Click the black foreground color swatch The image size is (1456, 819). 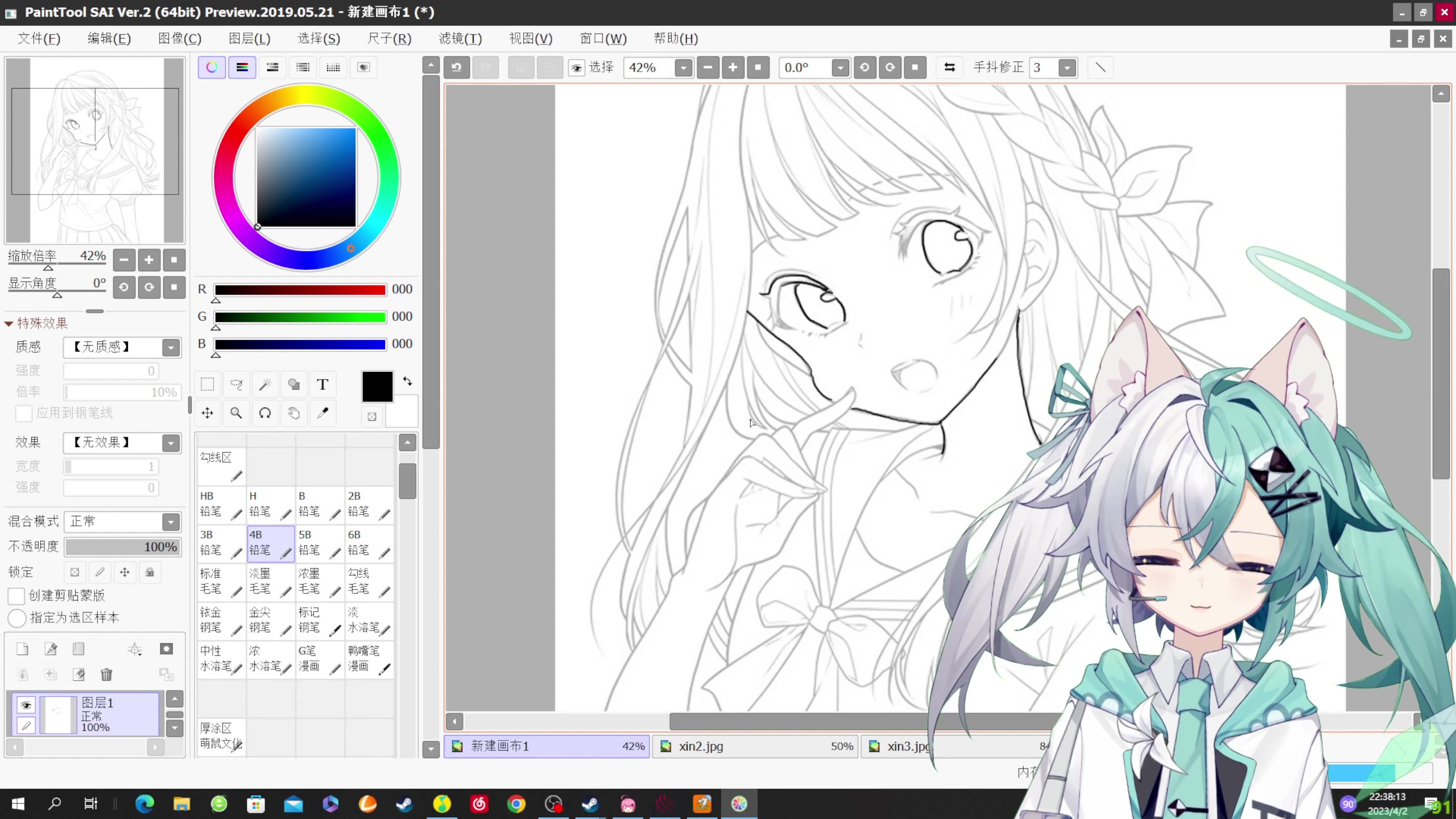click(x=377, y=387)
